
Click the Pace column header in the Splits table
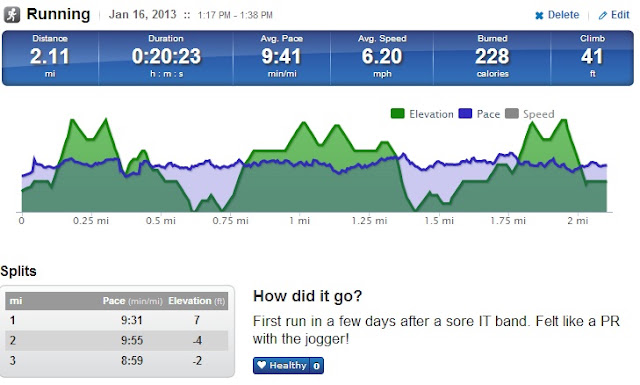tap(132, 301)
